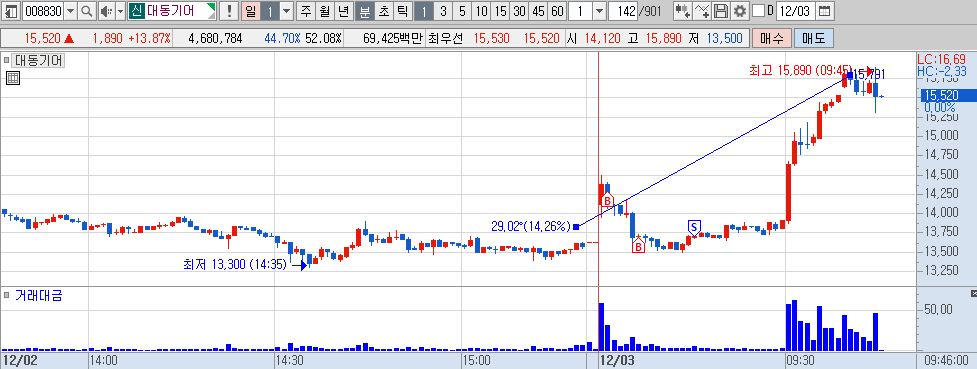Click the +13.87% change rate text
Image resolution: width=977 pixels, height=369 pixels.
[x=150, y=38]
